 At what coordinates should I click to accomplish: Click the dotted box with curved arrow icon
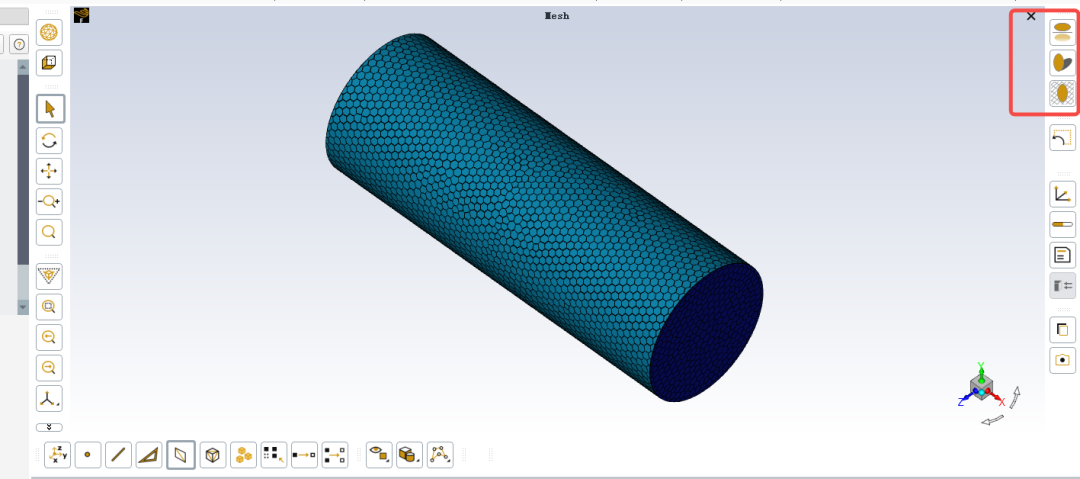pos(1063,137)
